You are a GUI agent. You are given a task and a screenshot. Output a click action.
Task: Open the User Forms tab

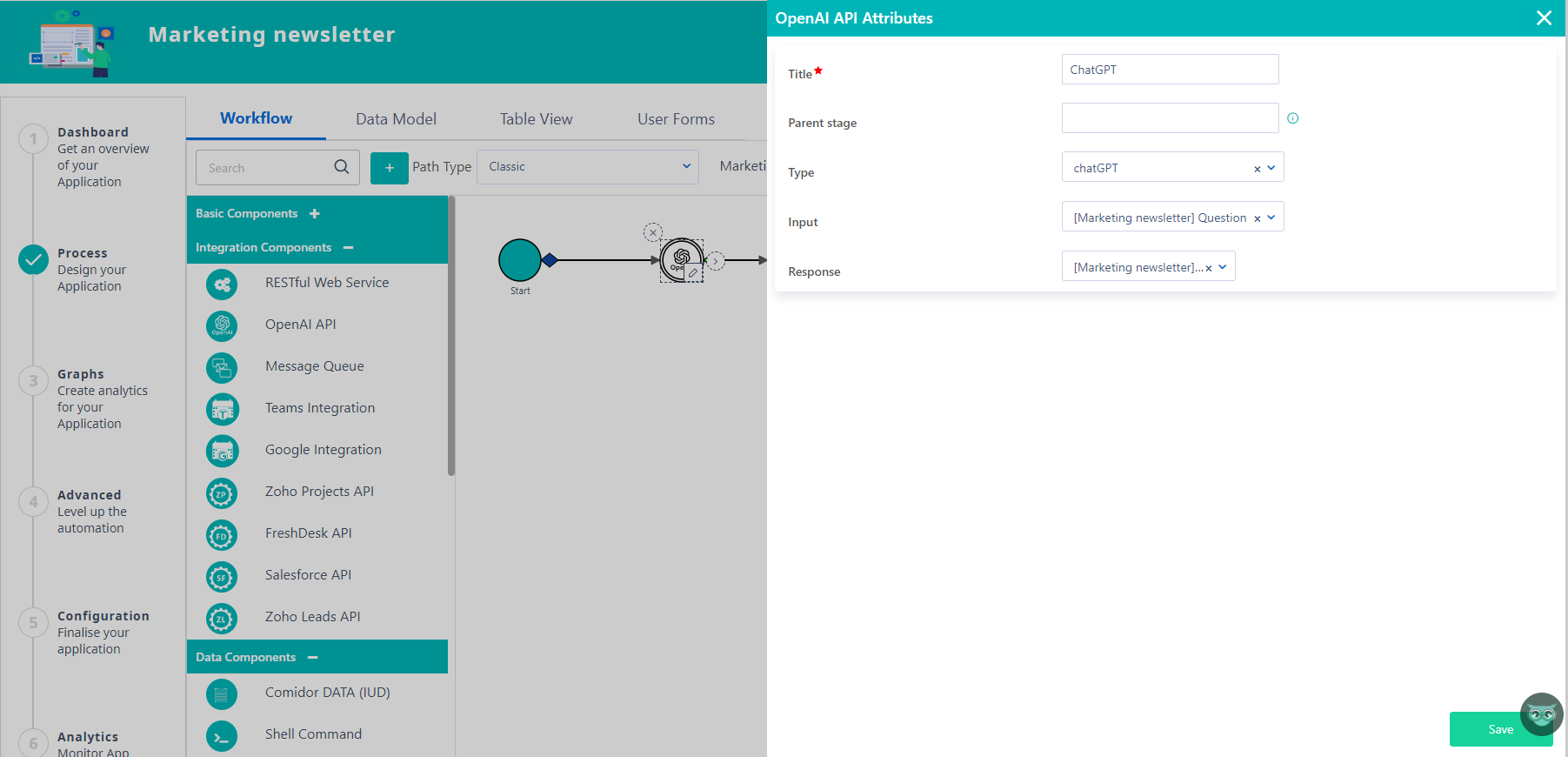coord(676,119)
